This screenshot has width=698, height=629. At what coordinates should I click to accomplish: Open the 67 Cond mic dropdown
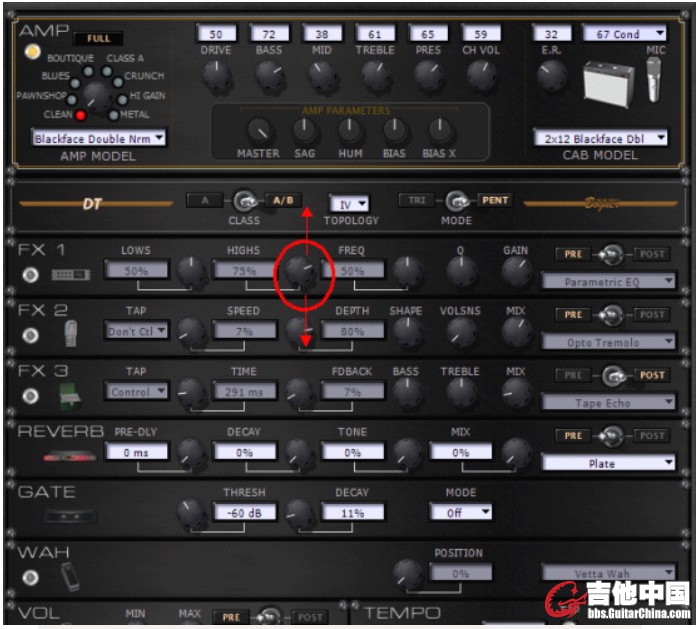(x=624, y=34)
